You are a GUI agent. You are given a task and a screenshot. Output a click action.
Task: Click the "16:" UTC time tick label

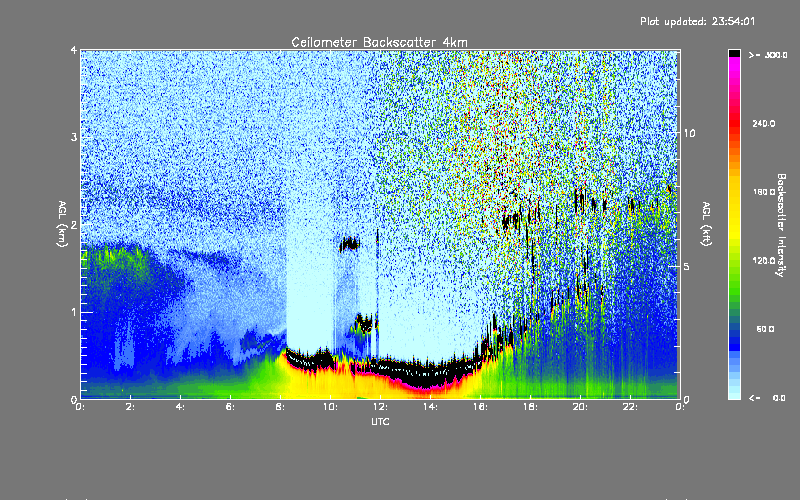(x=481, y=407)
